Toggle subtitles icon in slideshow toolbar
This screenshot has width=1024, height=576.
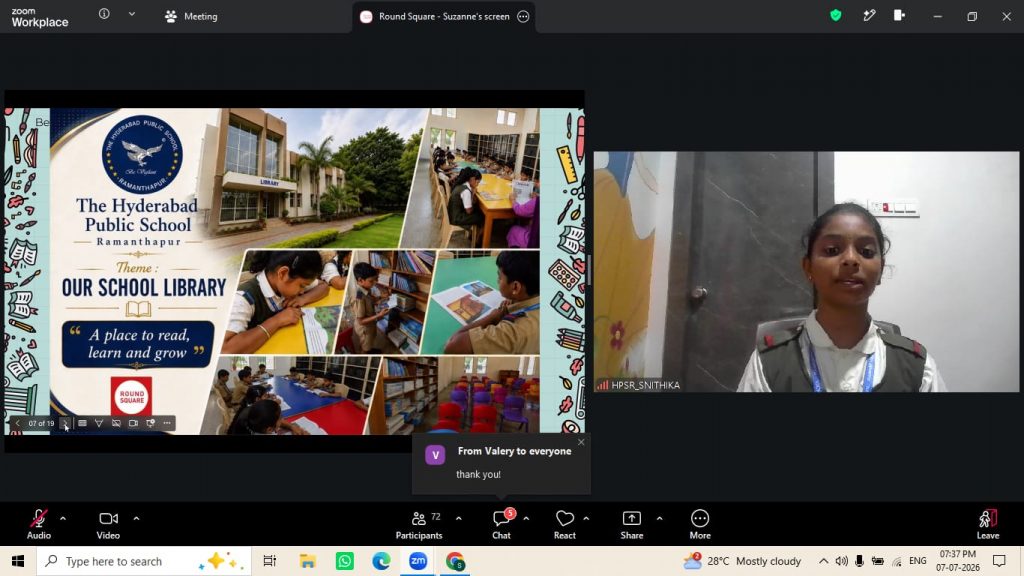pos(116,423)
